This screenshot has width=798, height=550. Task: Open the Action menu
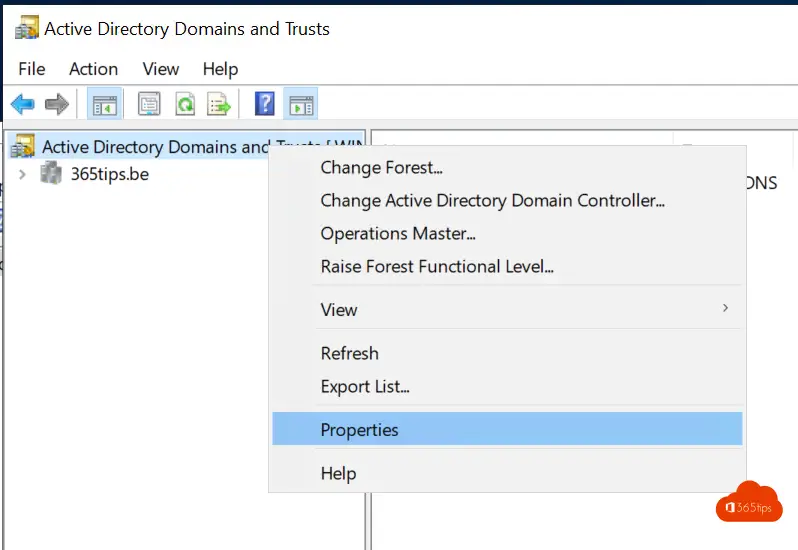coord(94,69)
